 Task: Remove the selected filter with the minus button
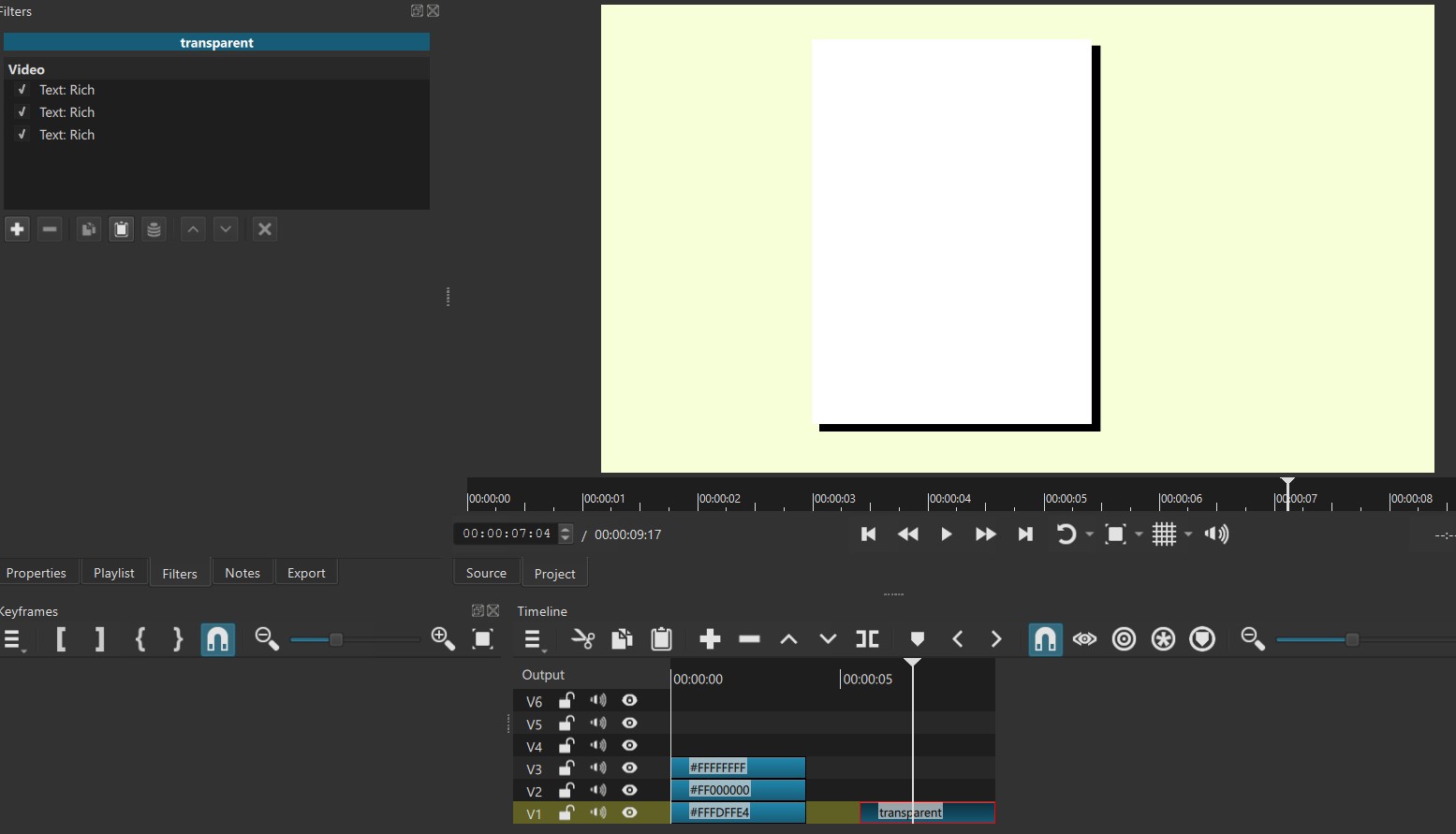pos(50,229)
